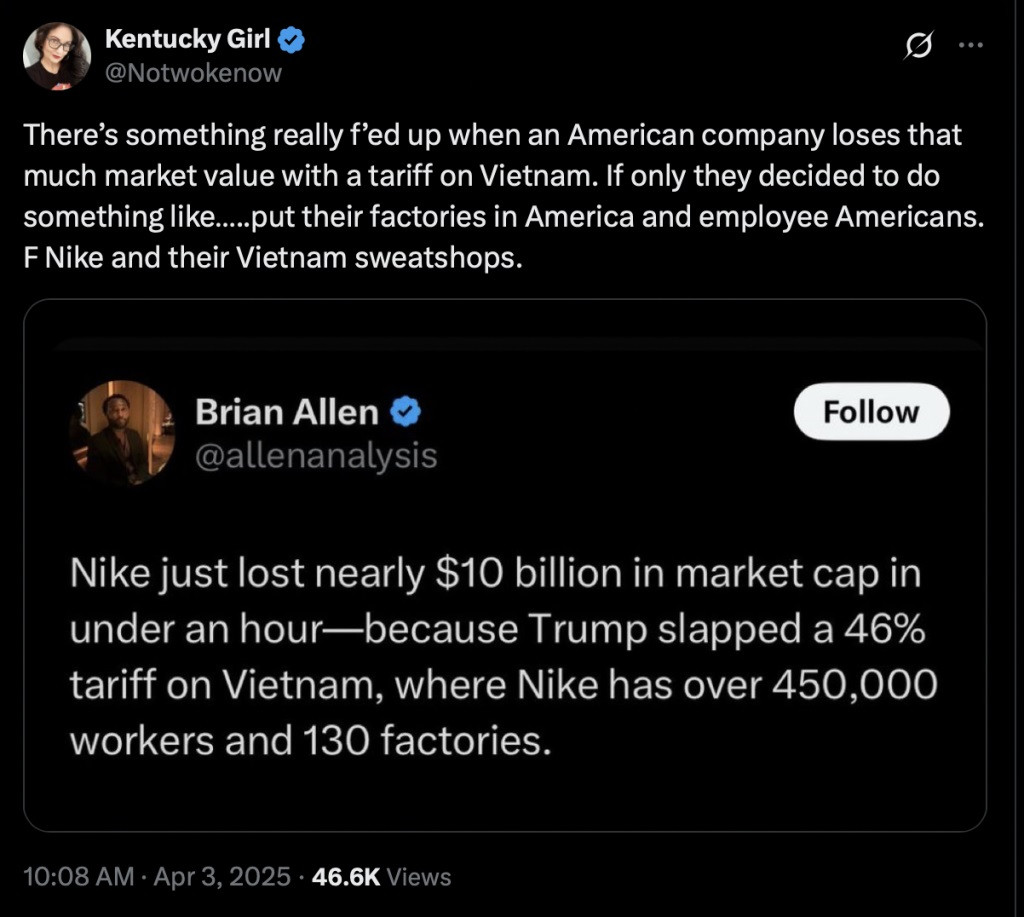Go to the @allenanalysis handle
Viewport: 1024px width, 917px height.
coord(316,456)
